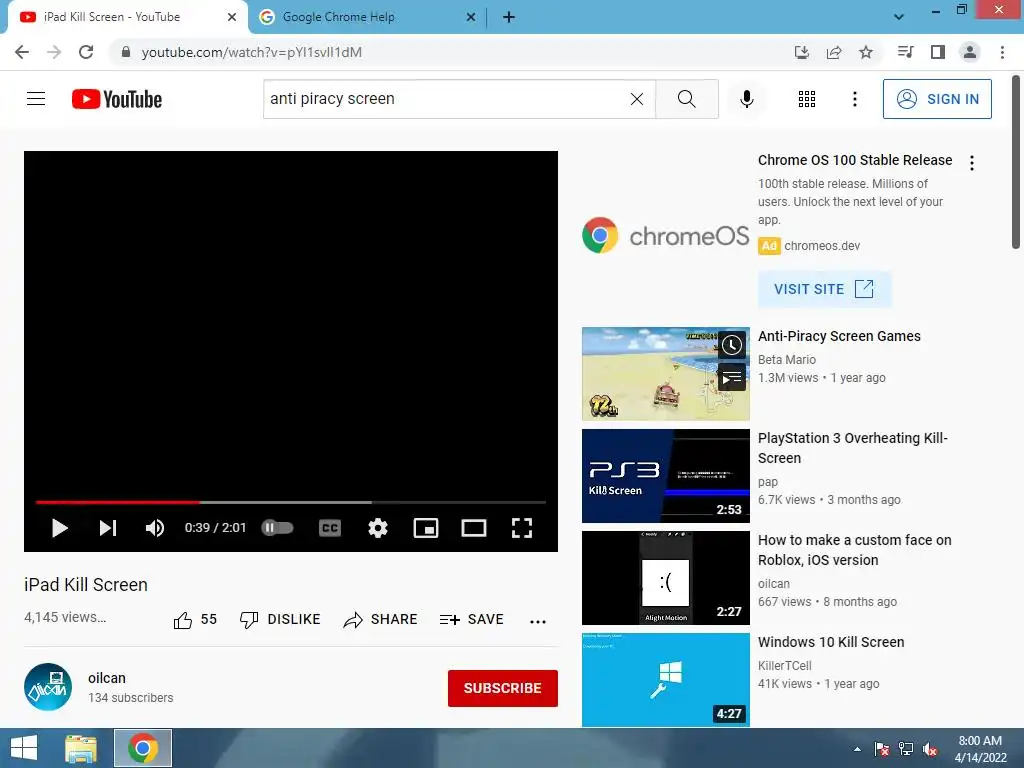Switch to theater mode

(x=473, y=528)
